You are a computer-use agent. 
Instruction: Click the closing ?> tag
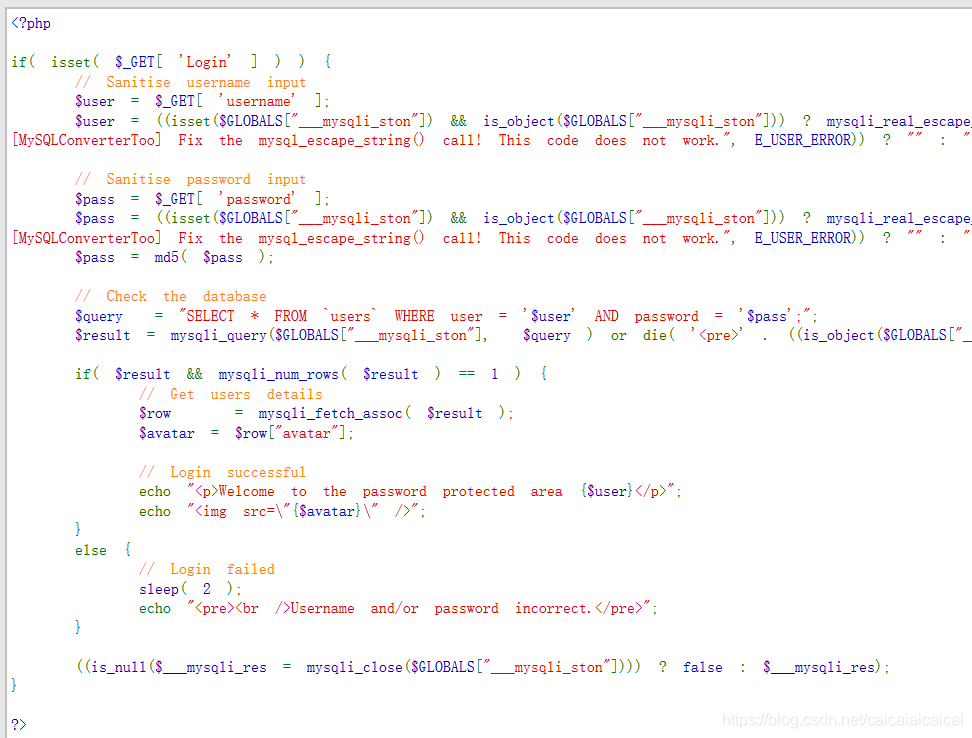point(19,724)
